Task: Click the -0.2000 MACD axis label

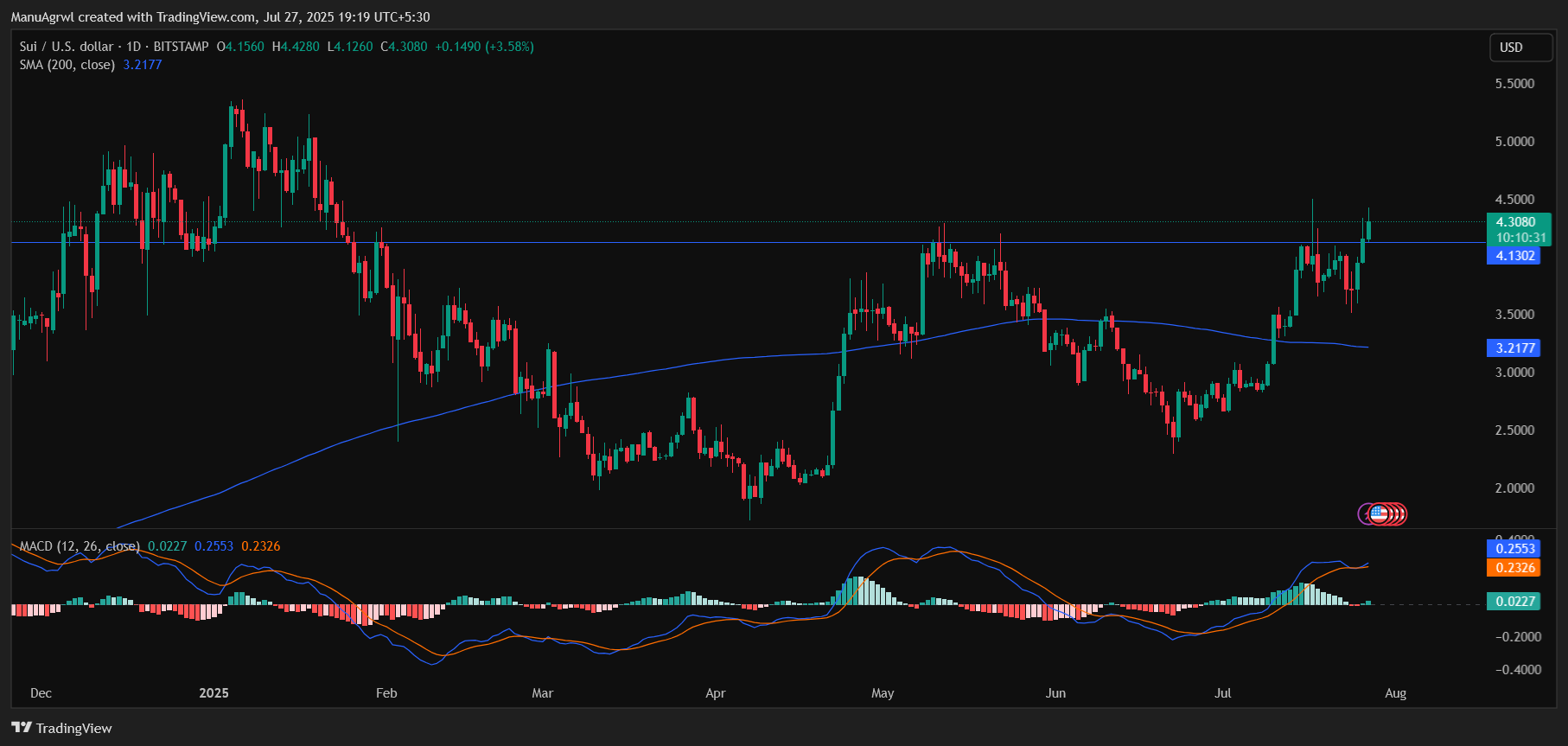Action: tap(1518, 637)
